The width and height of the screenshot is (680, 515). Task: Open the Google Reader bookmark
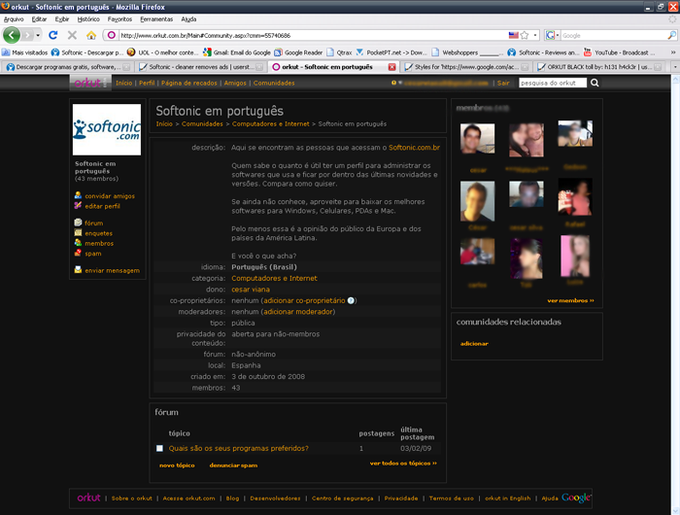(298, 52)
